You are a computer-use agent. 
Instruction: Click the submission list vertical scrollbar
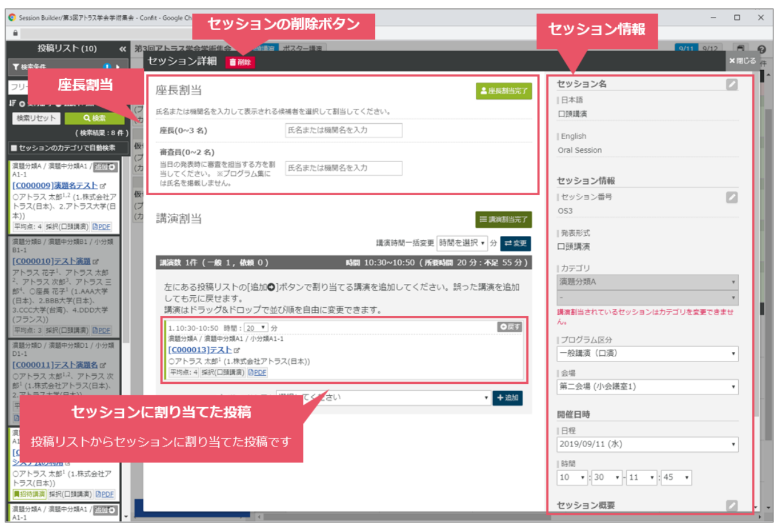pos(126,250)
